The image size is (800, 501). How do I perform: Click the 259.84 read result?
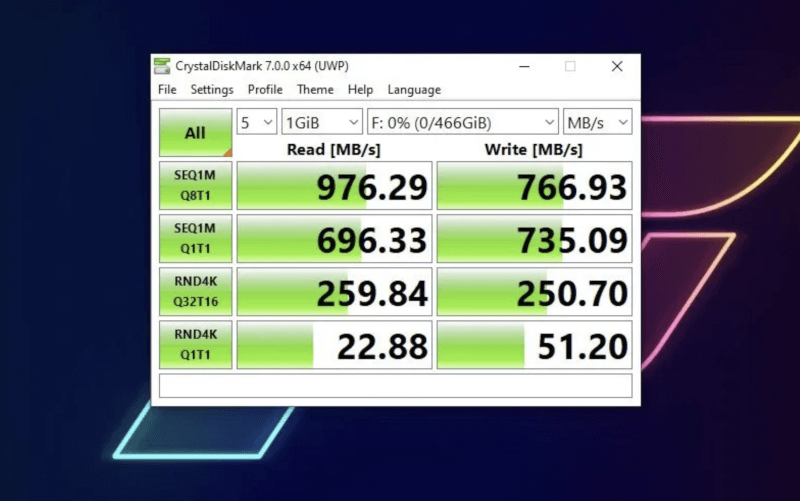tap(334, 292)
